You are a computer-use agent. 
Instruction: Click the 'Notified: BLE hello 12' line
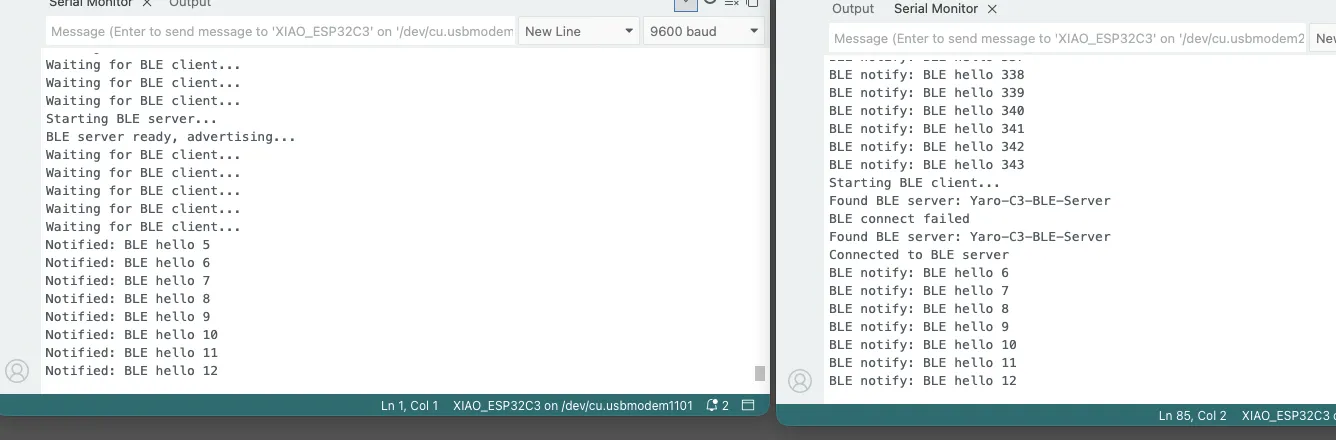[132, 371]
